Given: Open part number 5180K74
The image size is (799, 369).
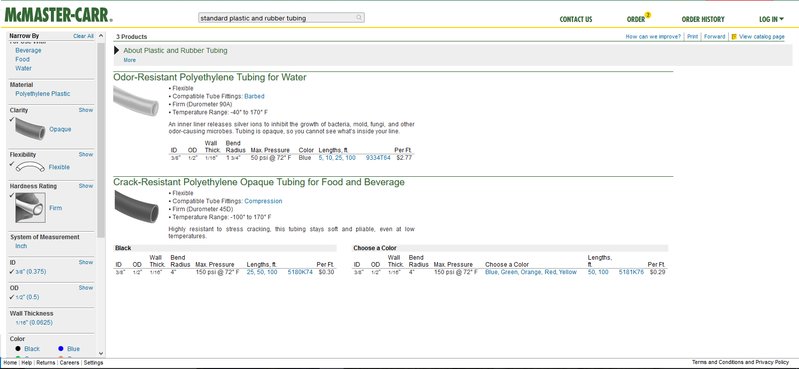Looking at the screenshot, I should coord(300,272).
